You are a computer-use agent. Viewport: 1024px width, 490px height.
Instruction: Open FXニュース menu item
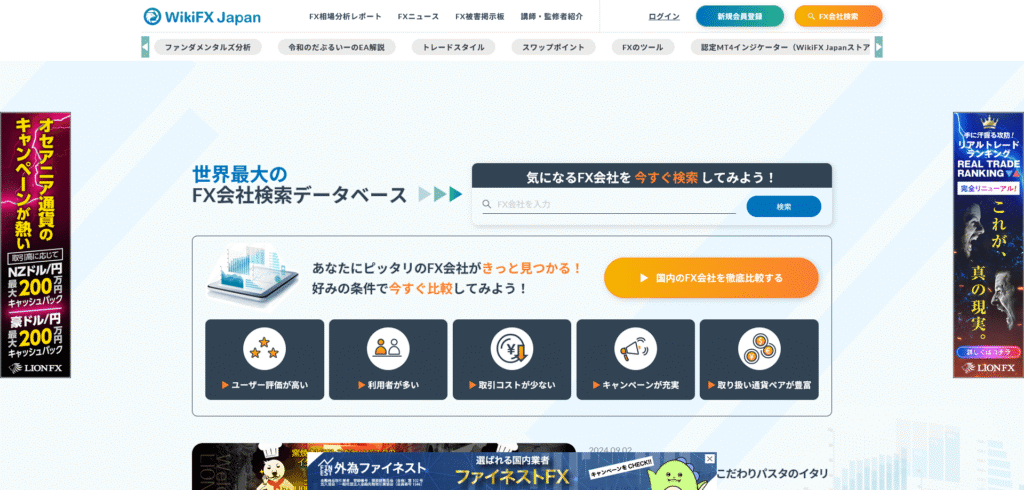click(x=418, y=17)
